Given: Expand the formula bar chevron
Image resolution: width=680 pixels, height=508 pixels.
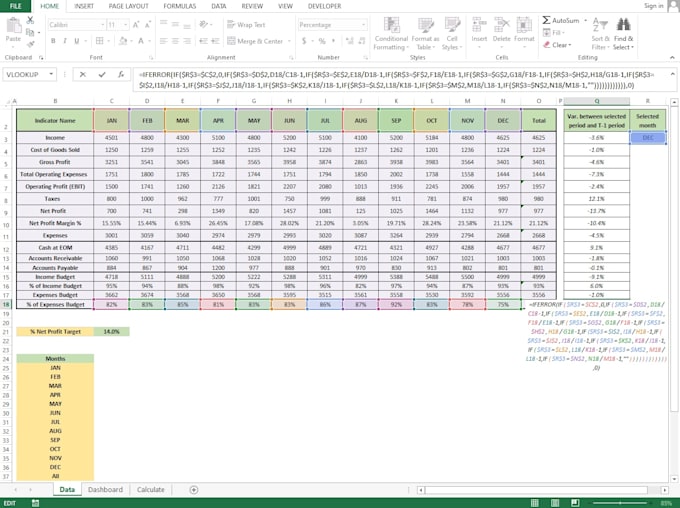Looking at the screenshot, I should click(x=673, y=74).
